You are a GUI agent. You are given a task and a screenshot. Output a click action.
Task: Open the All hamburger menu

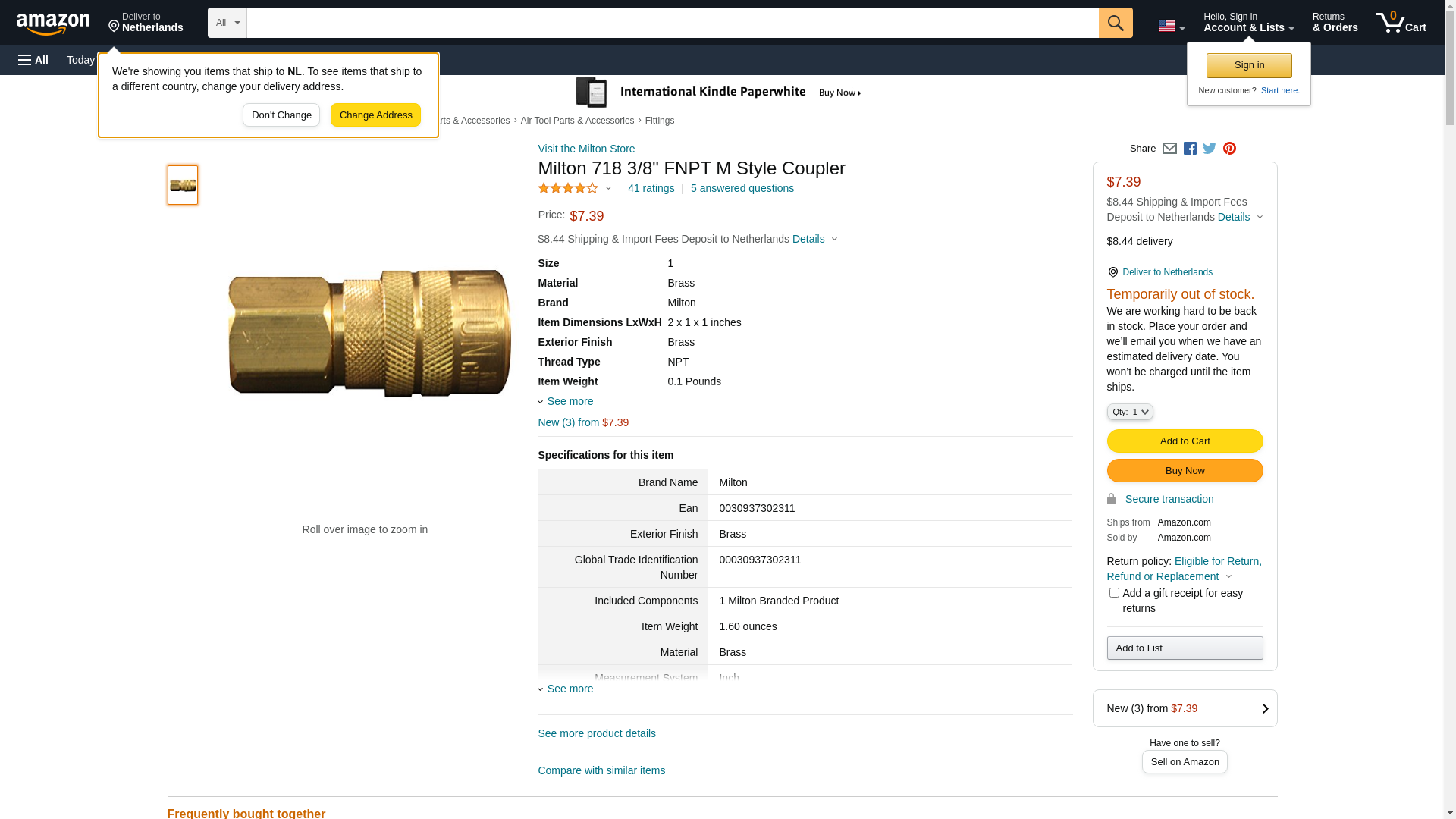pyautogui.click(x=33, y=60)
